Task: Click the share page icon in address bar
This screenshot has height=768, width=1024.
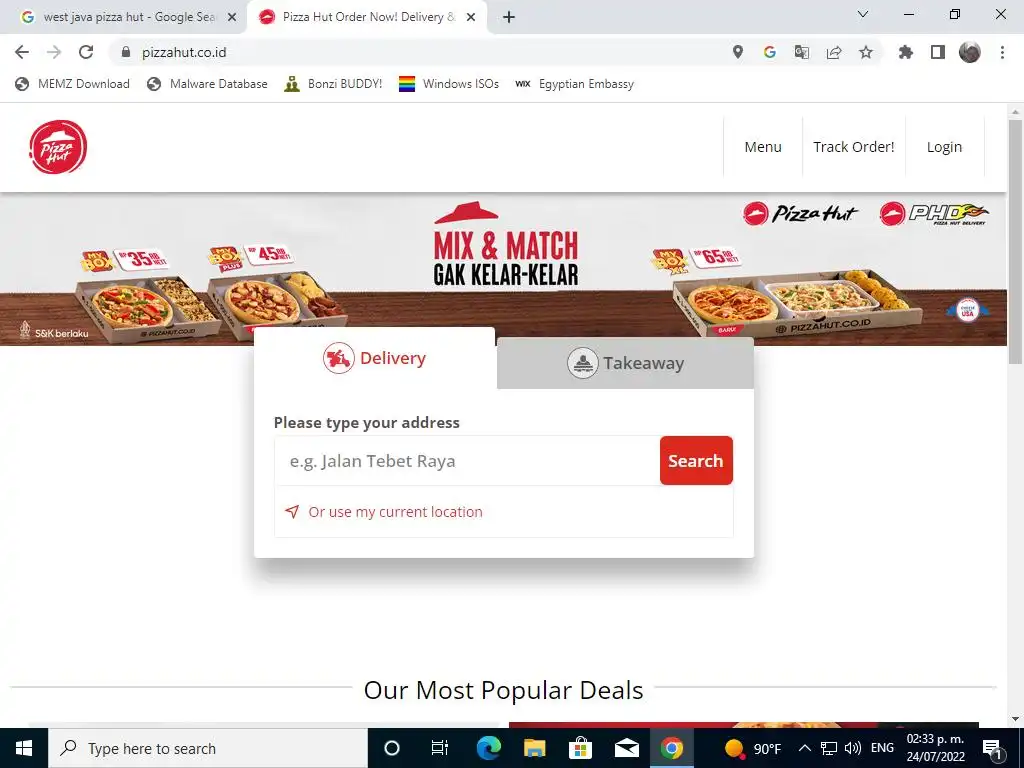Action: pyautogui.click(x=834, y=52)
